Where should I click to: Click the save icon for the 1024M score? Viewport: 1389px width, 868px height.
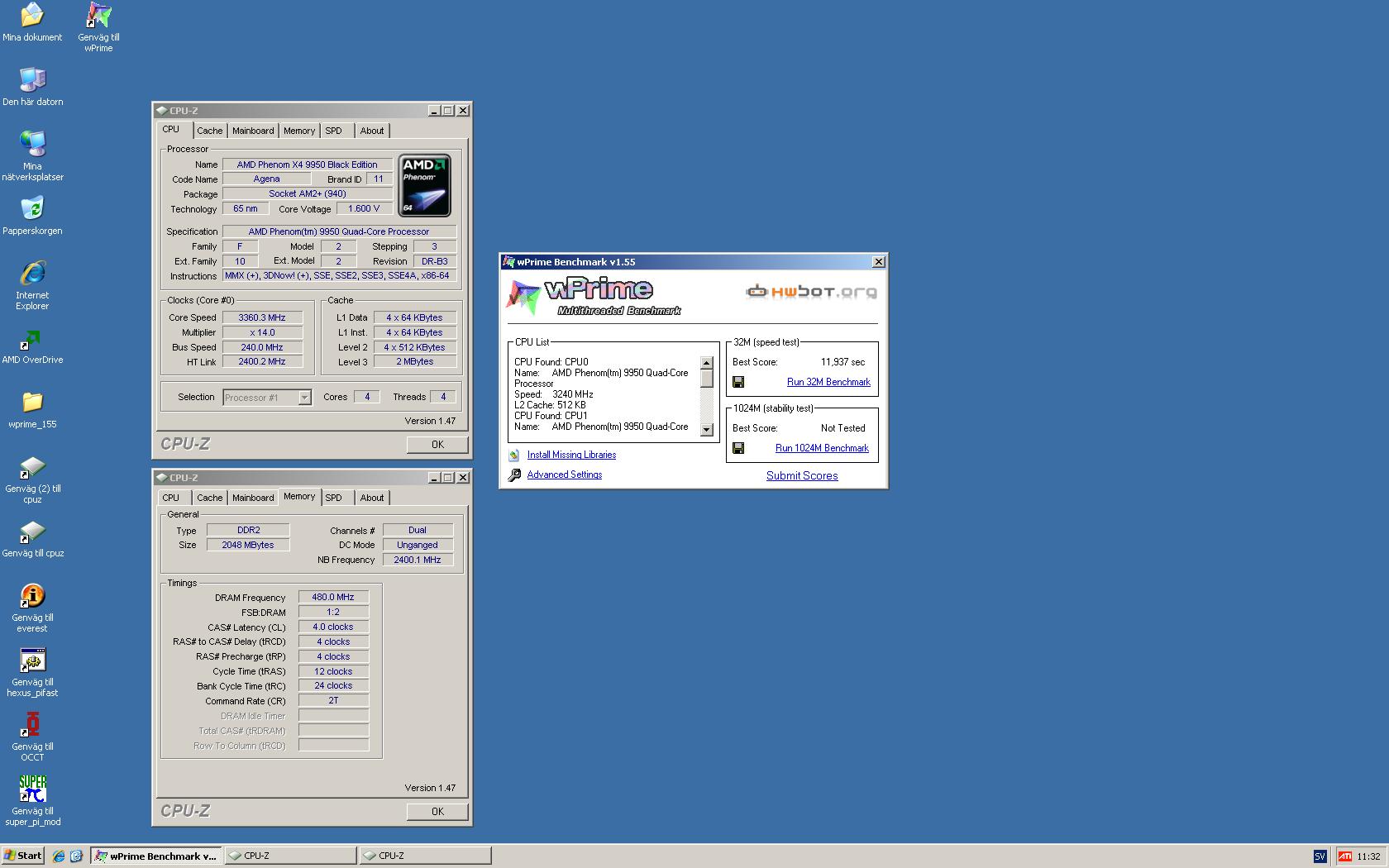pyautogui.click(x=738, y=448)
